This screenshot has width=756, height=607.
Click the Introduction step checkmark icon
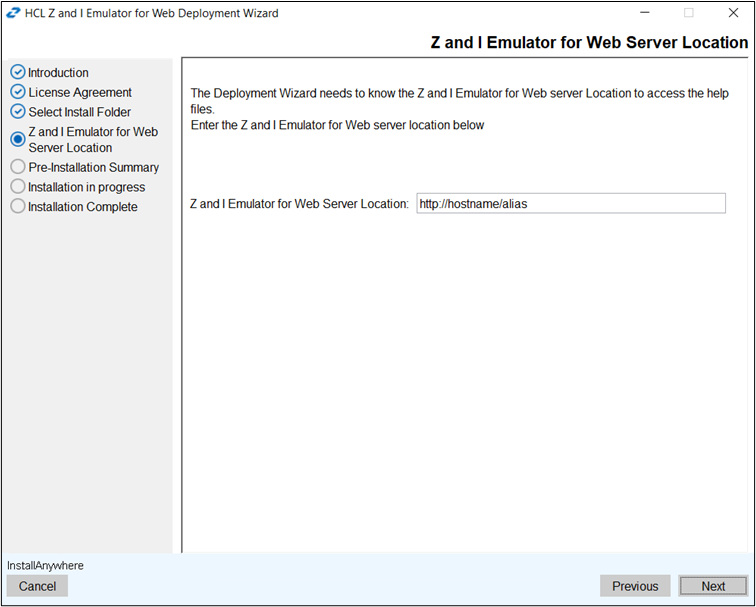click(18, 72)
